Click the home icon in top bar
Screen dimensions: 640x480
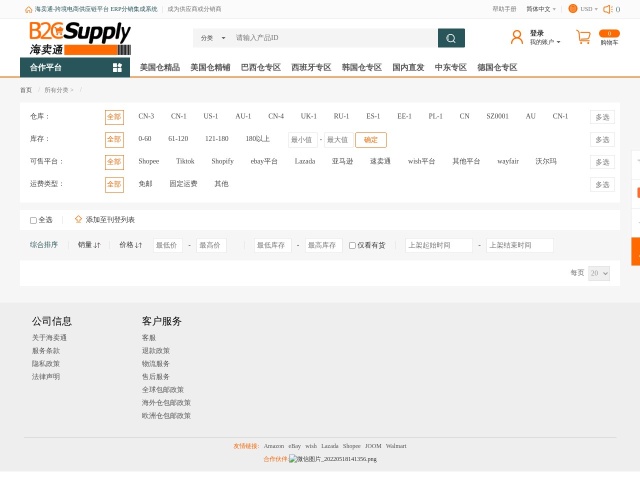pos(29,9)
